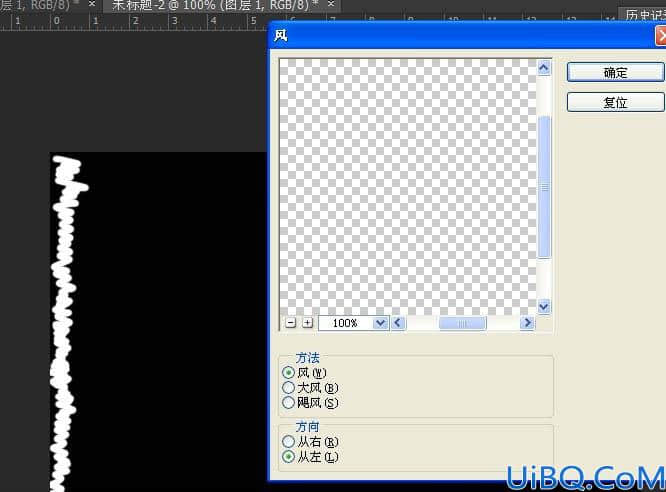Click preview scroll up arrow
The image size is (666, 492).
coord(544,68)
